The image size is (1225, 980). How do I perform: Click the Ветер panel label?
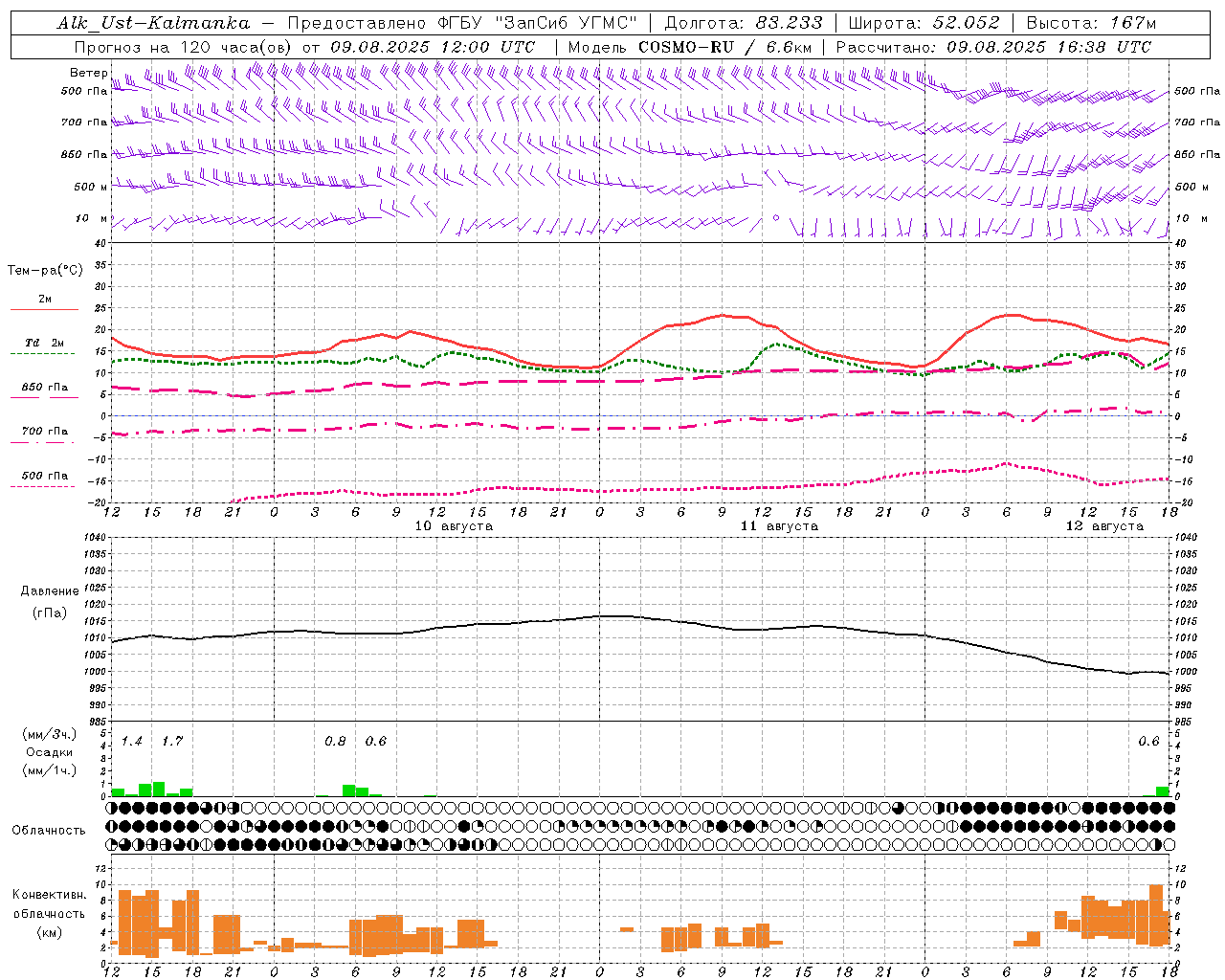pyautogui.click(x=89, y=73)
